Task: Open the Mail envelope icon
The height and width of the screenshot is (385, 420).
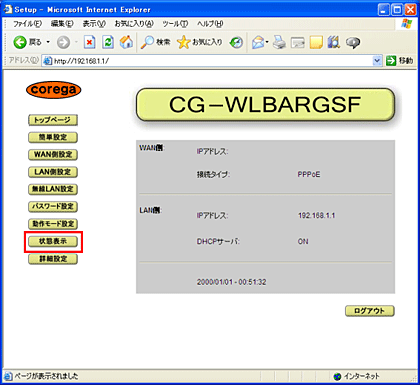Action: (258, 42)
